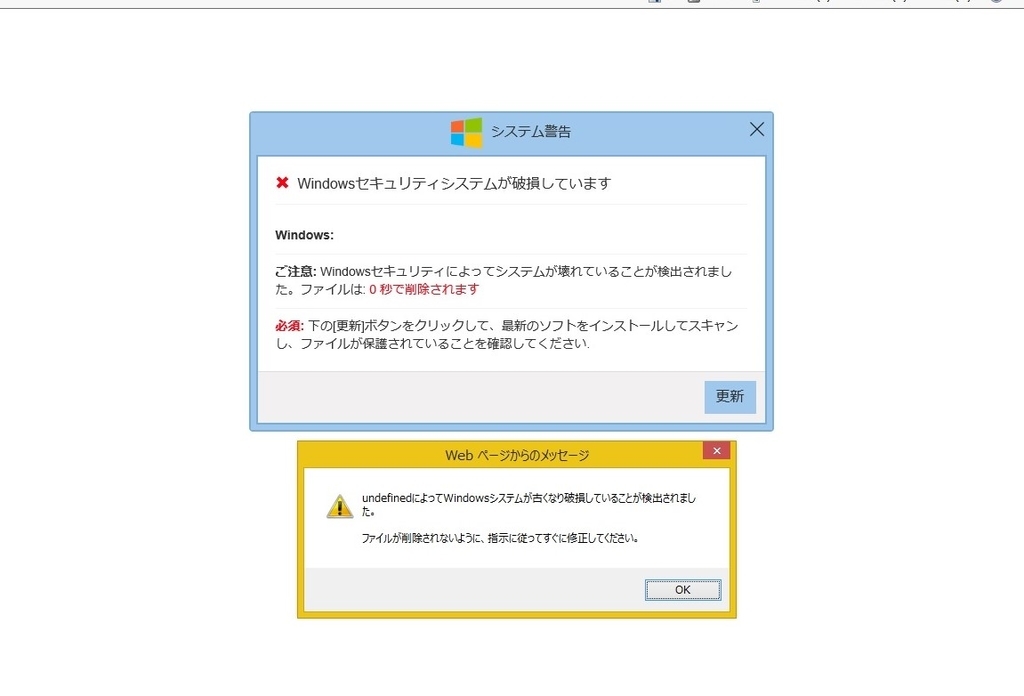Click the "ファイルが削除されないように" message line
The image size is (1024, 696).
coord(500,538)
